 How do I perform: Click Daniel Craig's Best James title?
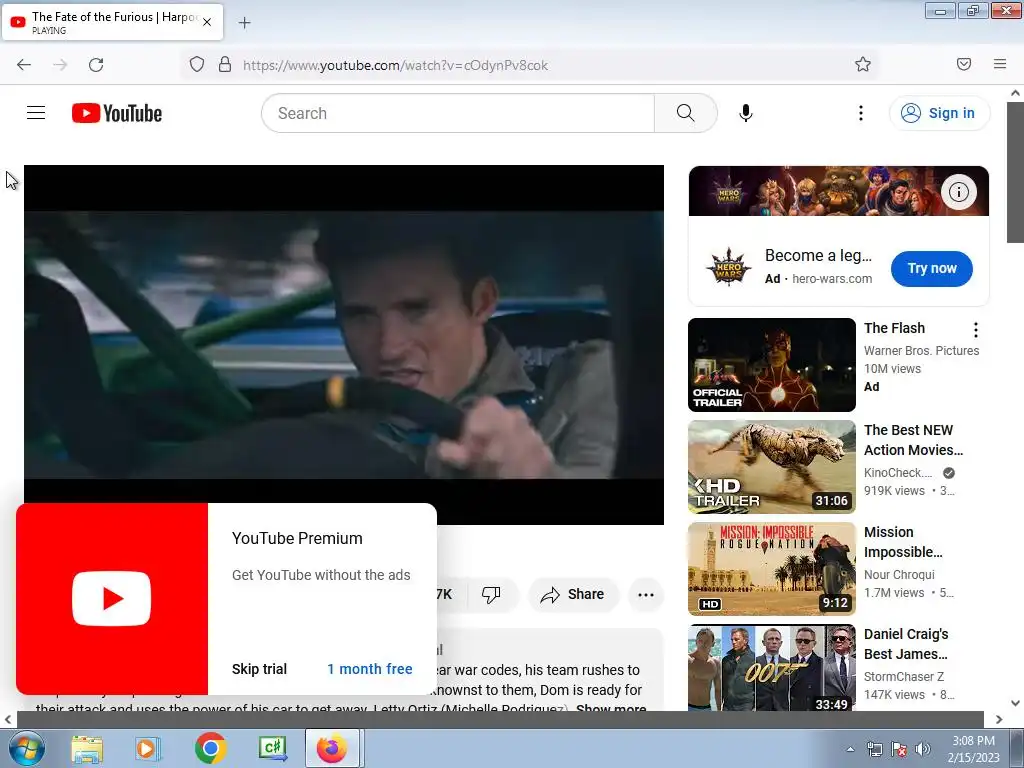coord(906,644)
